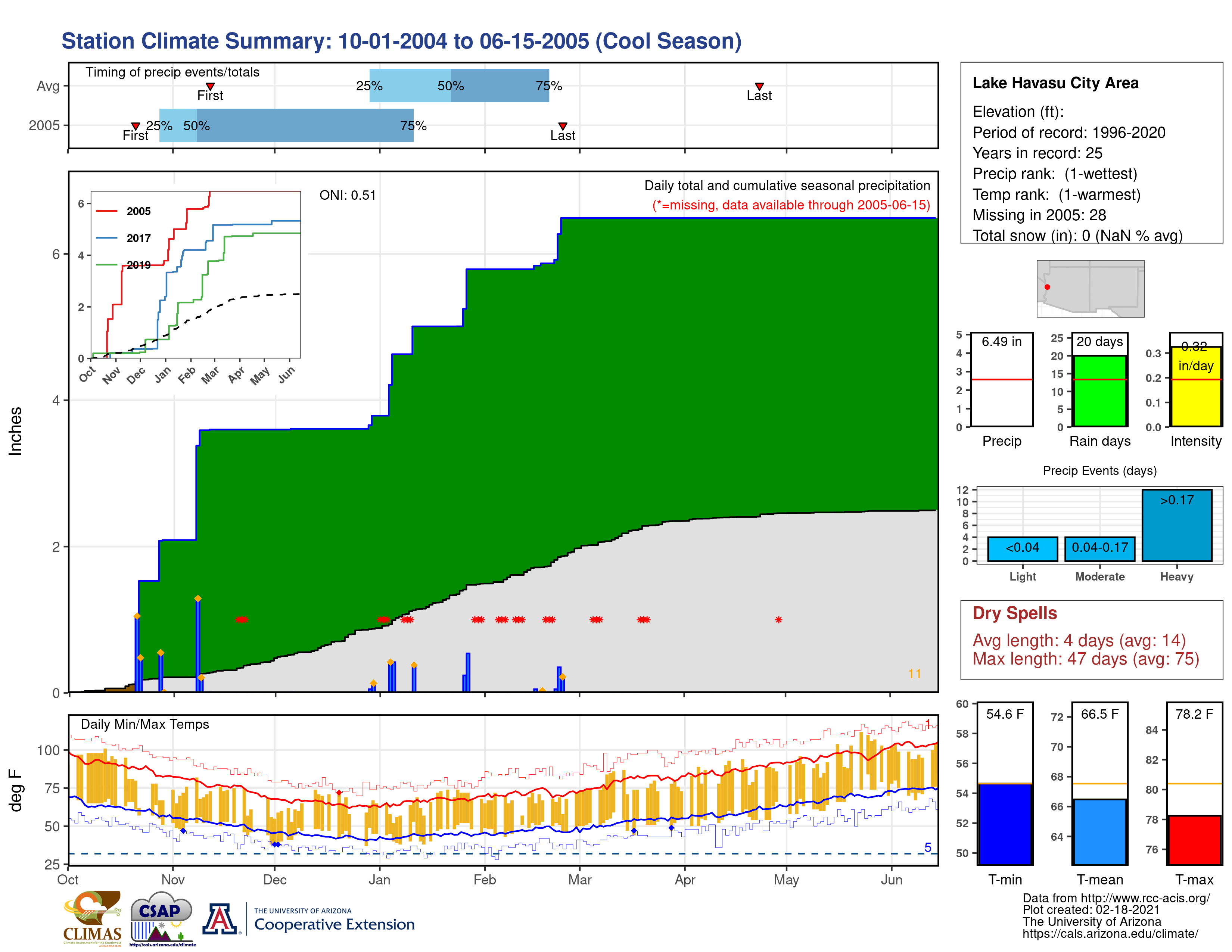
Task: Click the Station Climate Summary title
Action: (401, 41)
